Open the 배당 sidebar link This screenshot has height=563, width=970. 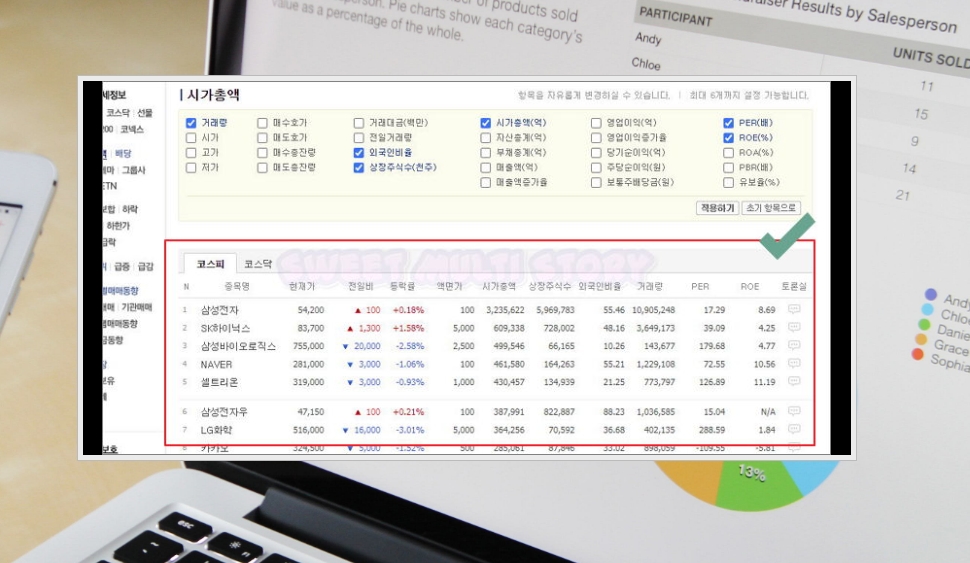(x=123, y=153)
